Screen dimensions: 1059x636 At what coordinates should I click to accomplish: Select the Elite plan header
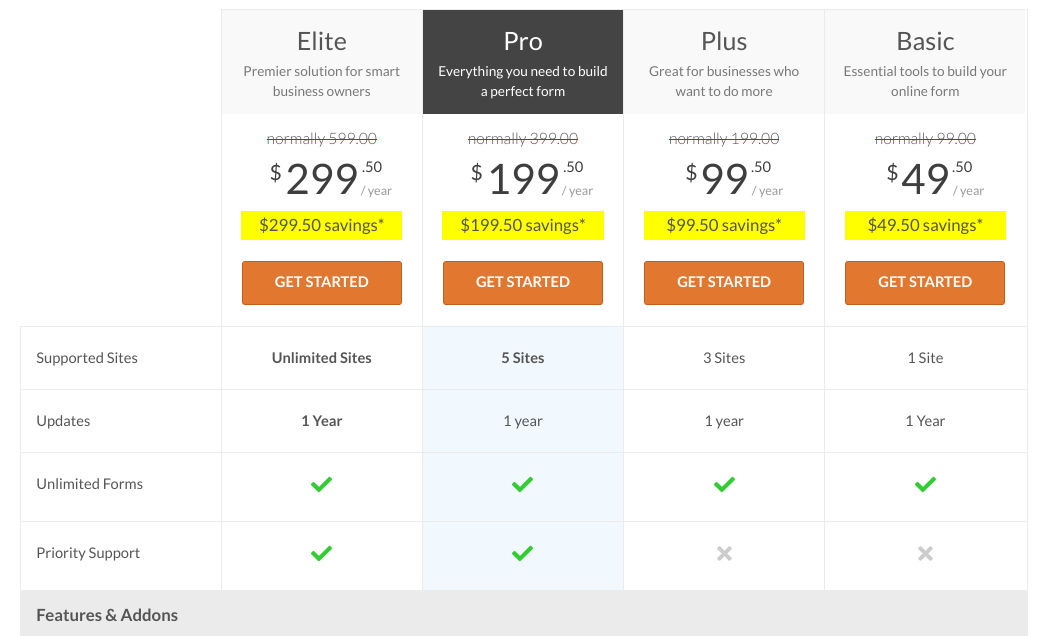click(x=321, y=62)
